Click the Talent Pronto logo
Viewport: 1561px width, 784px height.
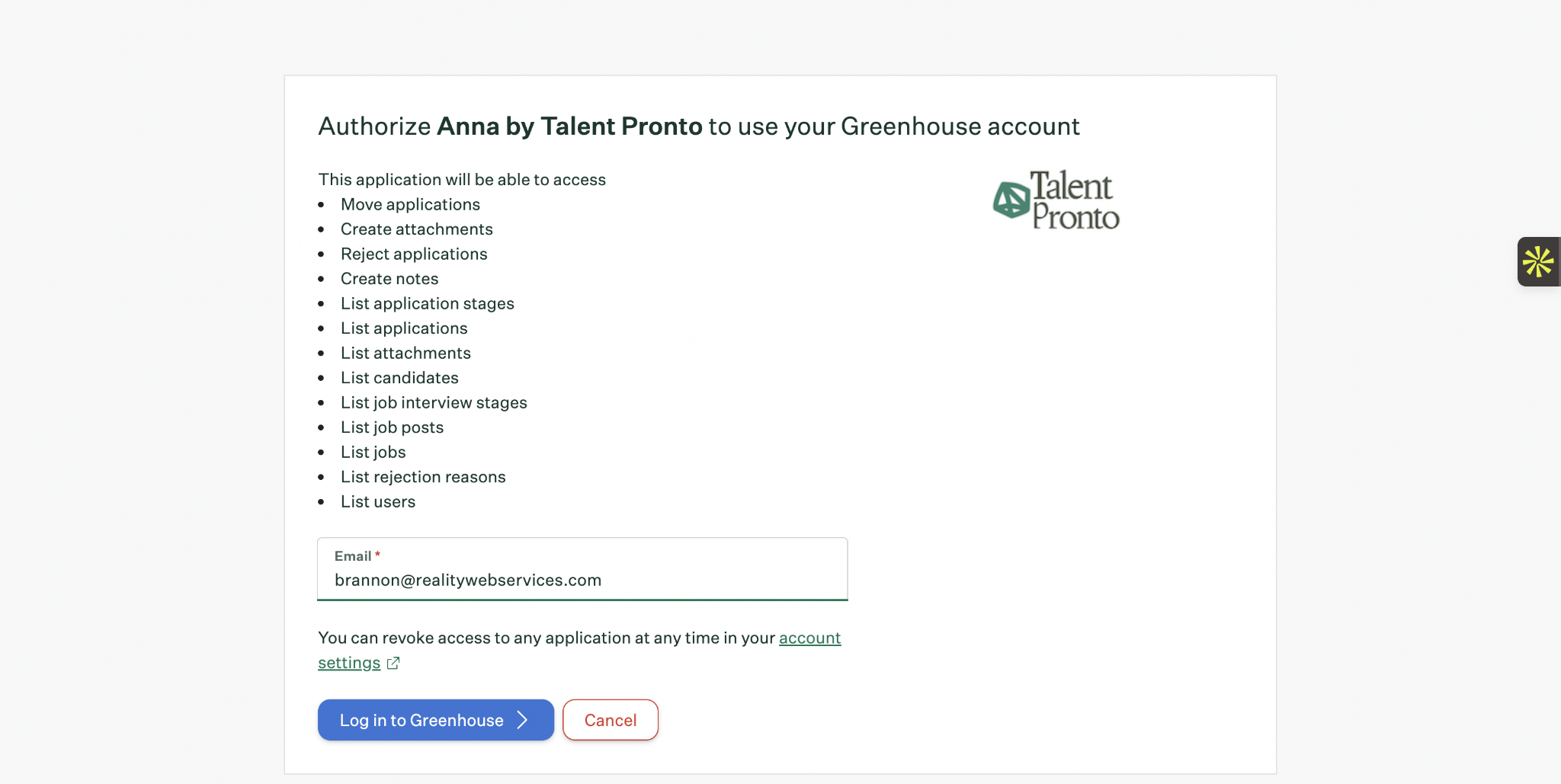point(1056,200)
